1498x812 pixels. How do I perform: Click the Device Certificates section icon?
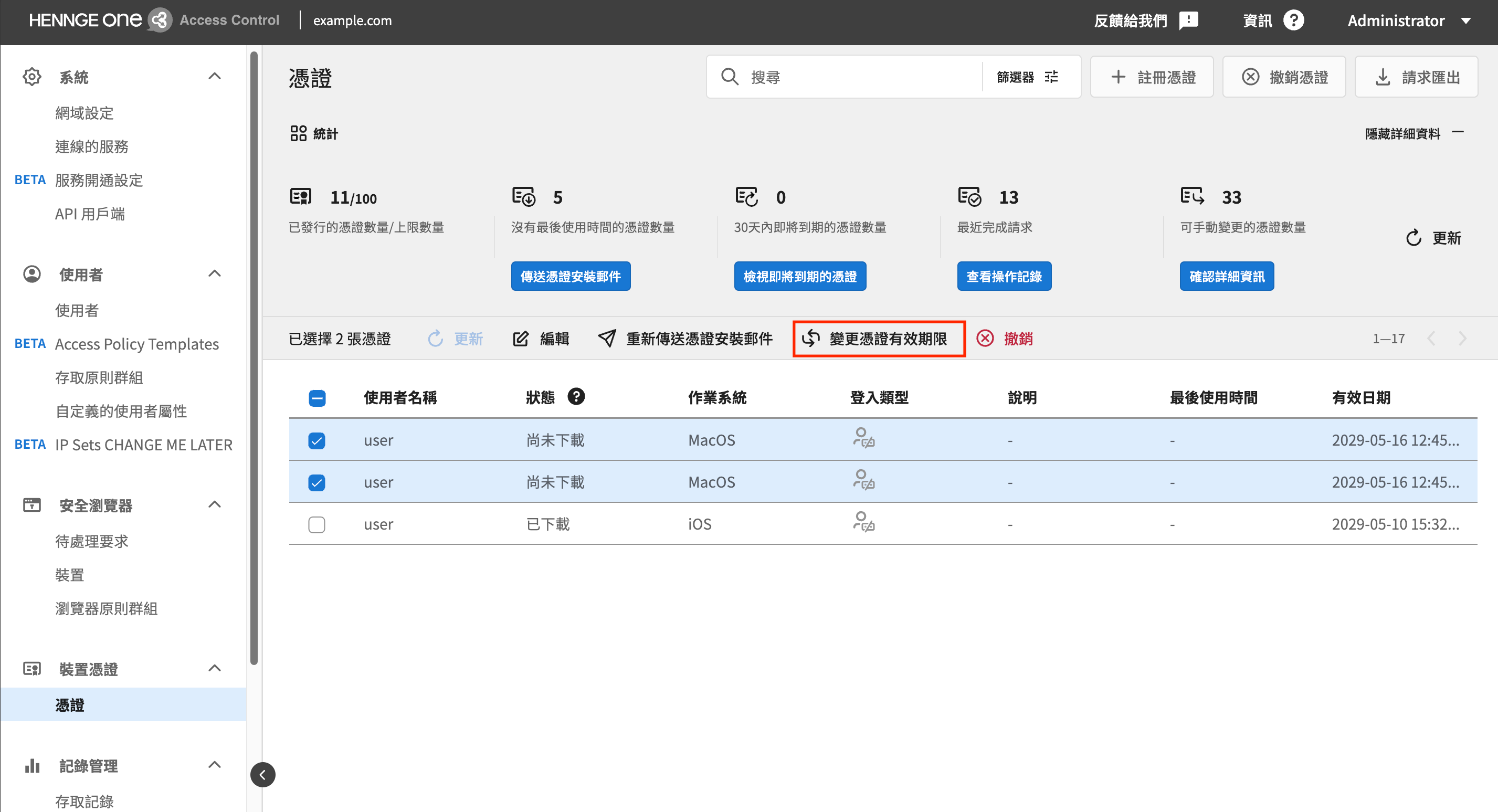tap(32, 669)
